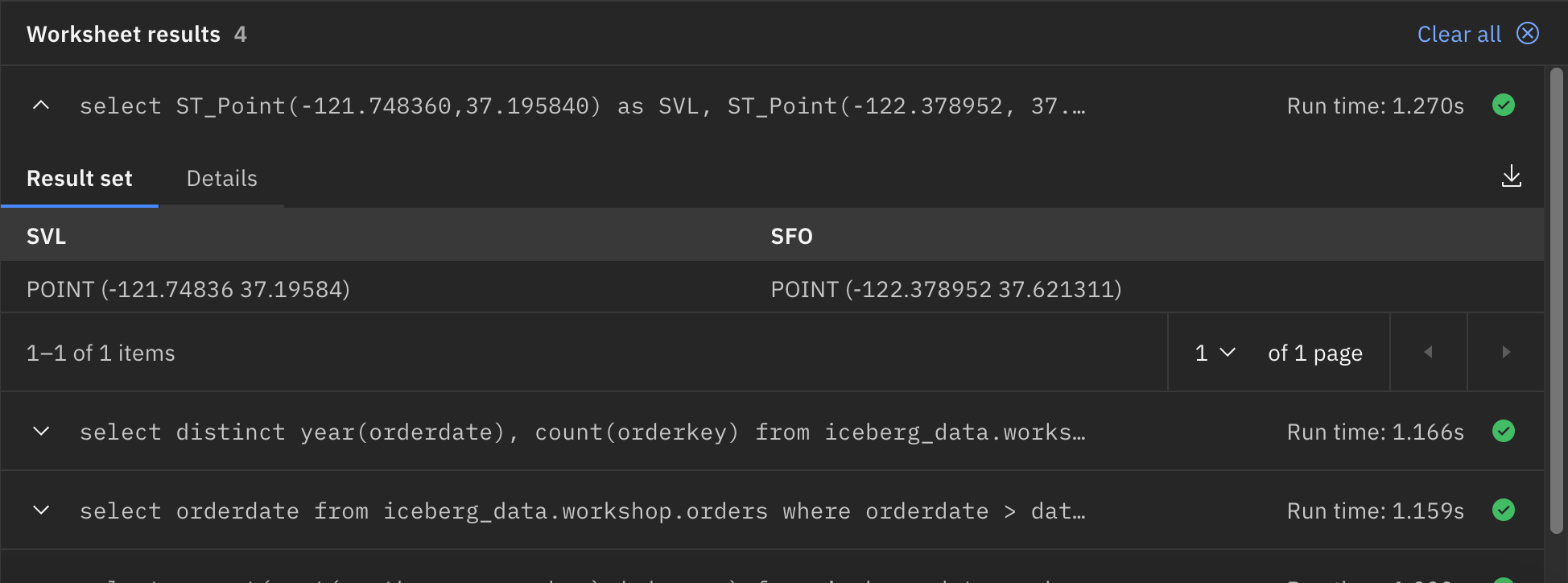Click the Worksheet results heading
The image size is (1568, 583).
coord(123,34)
